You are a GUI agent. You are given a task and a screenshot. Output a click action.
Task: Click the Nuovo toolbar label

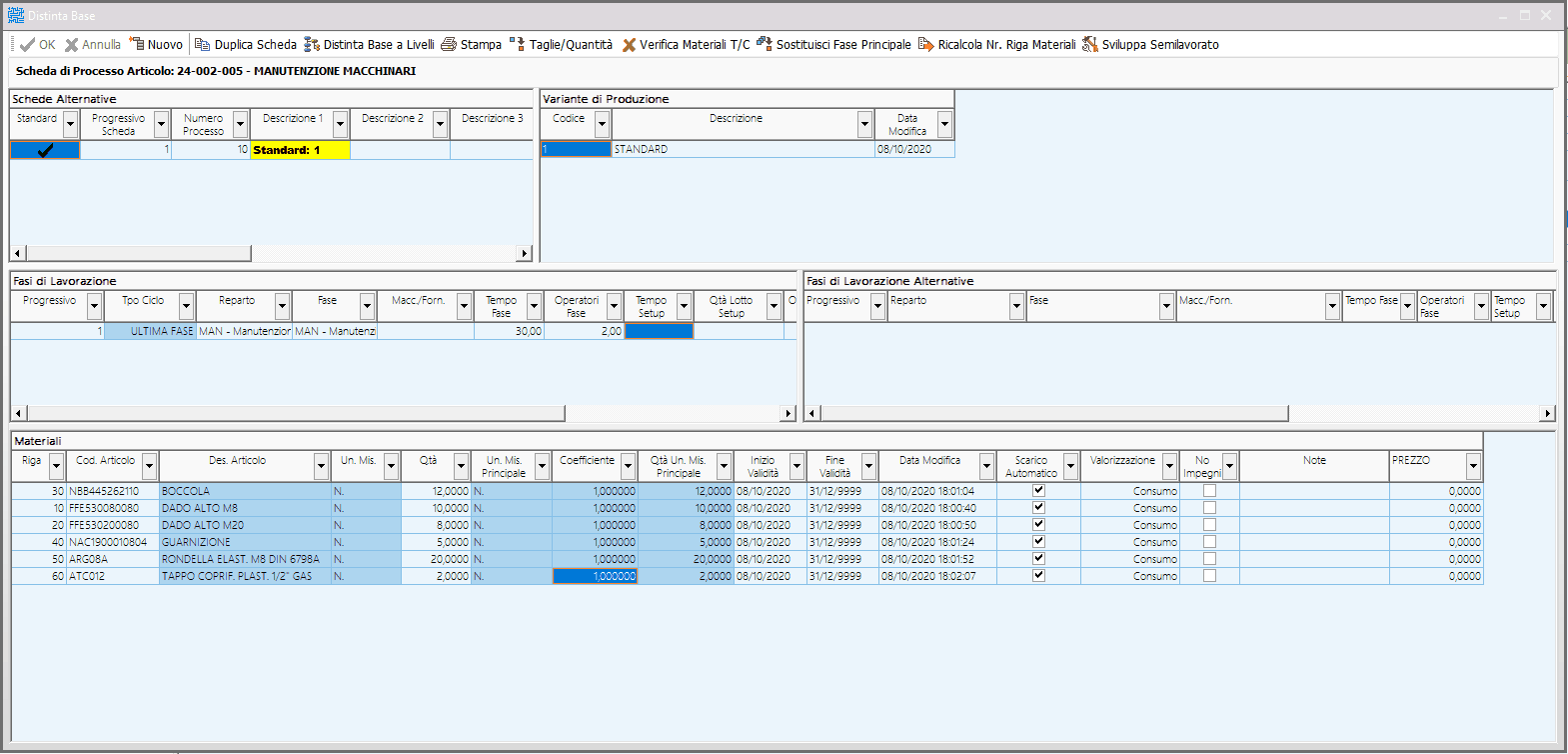(x=165, y=45)
